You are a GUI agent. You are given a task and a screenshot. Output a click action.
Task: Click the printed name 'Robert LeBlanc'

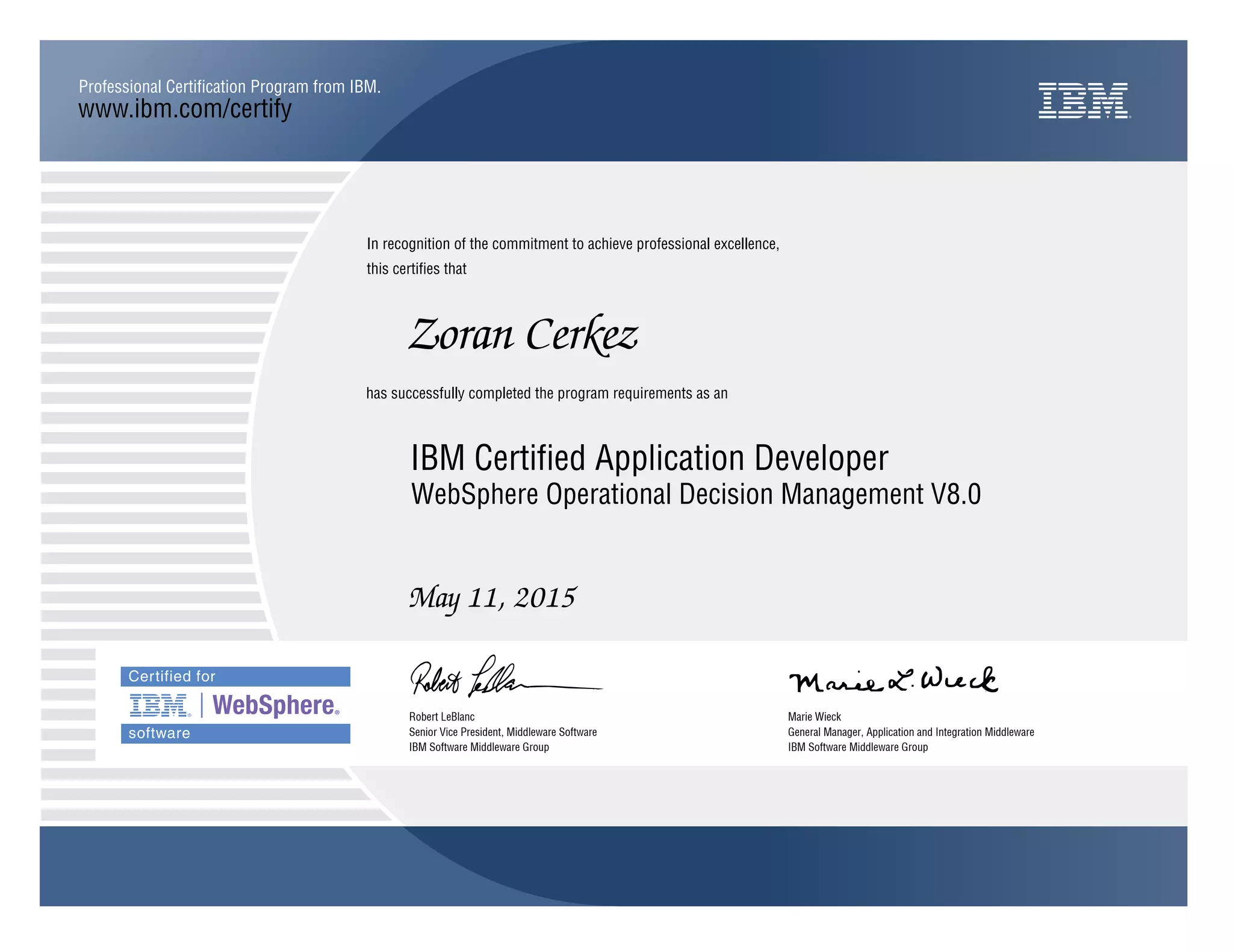(441, 717)
